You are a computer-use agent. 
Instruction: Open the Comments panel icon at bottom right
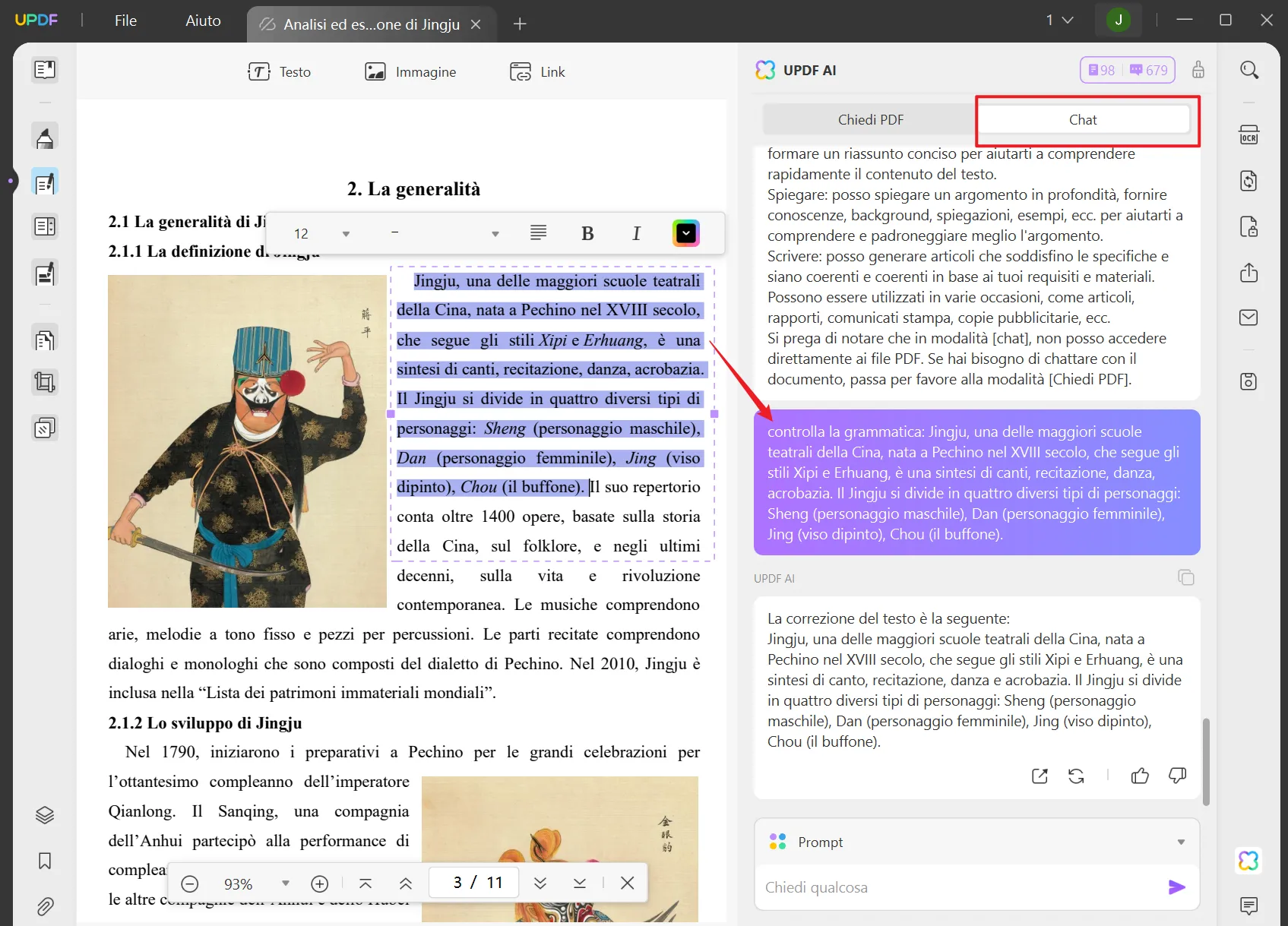(1248, 905)
